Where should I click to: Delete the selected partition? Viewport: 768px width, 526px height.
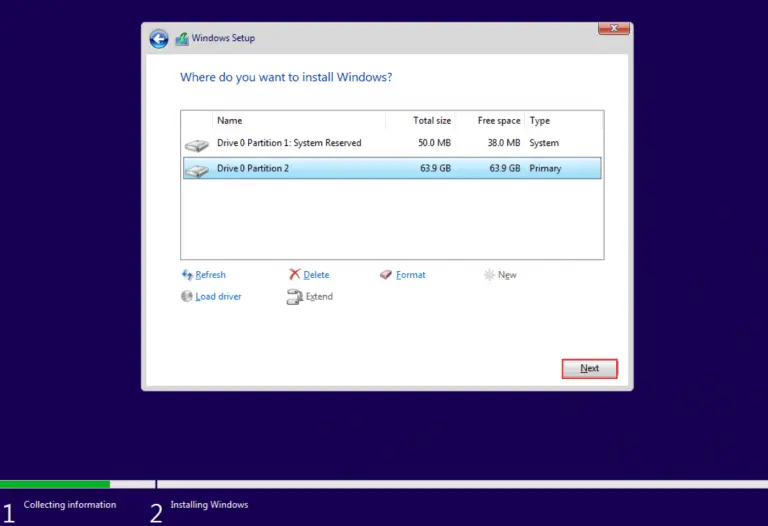316,275
